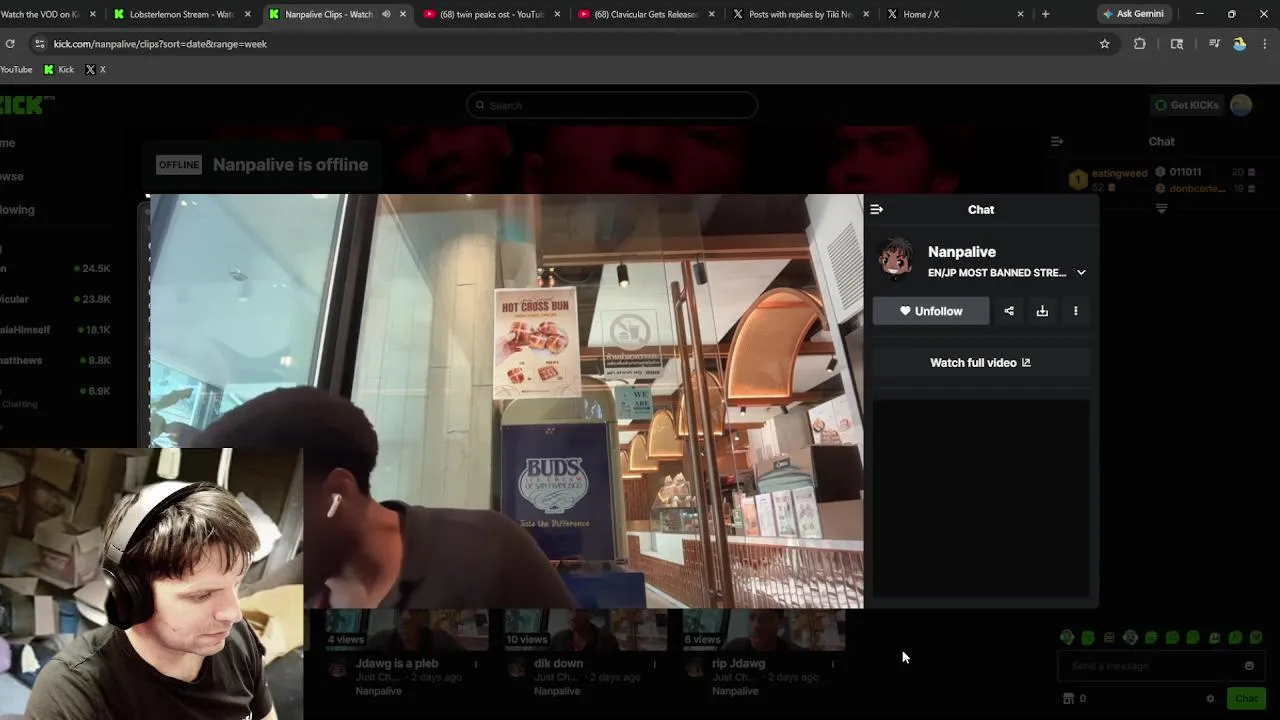Switch to Posts with replies X tab

point(800,14)
